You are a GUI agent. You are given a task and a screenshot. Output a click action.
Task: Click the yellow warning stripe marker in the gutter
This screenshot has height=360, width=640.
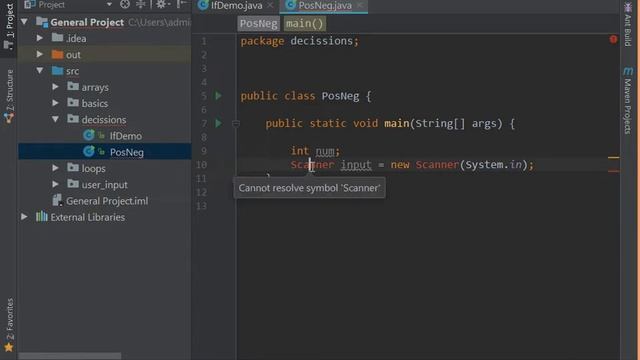point(613,157)
